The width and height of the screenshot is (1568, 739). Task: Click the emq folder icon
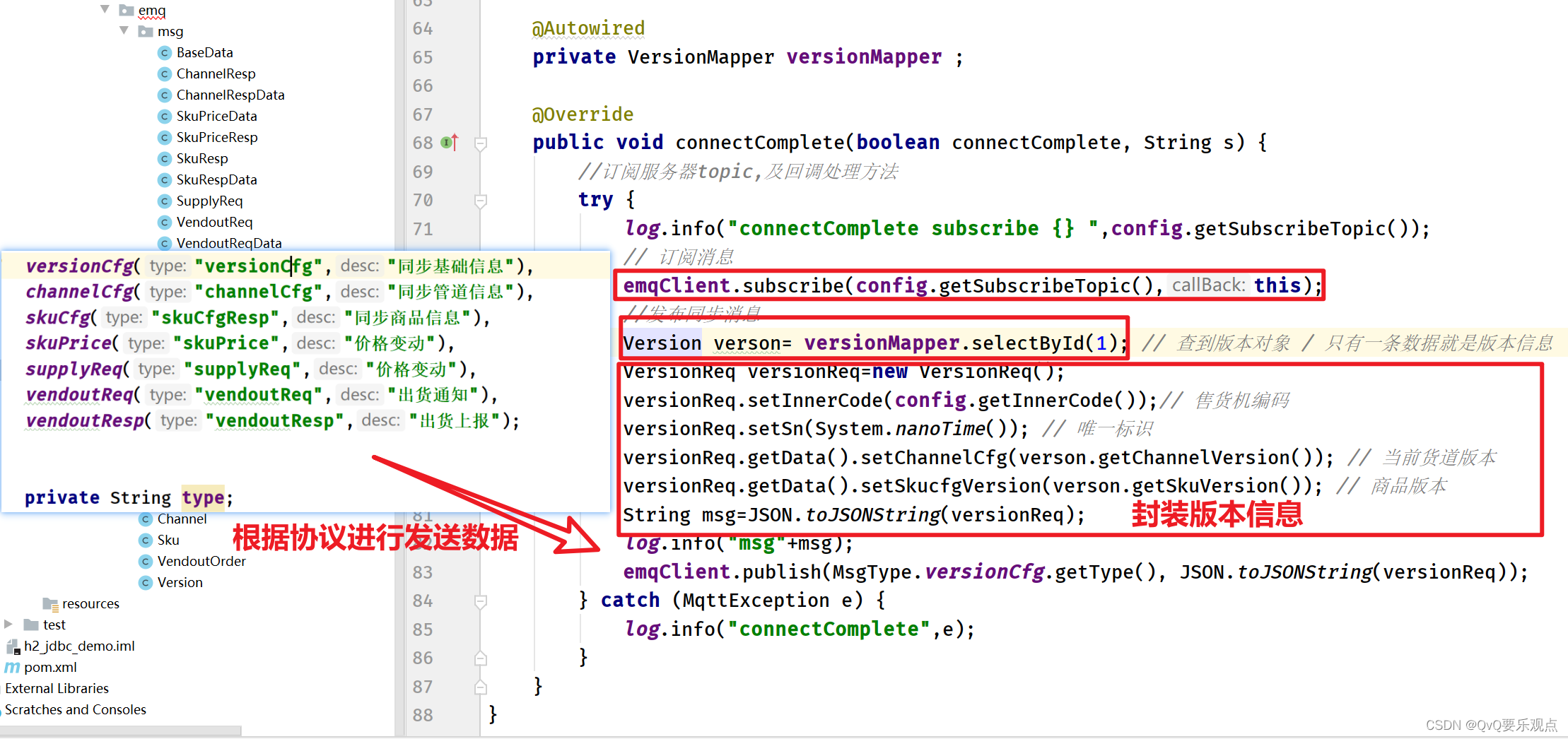click(127, 10)
